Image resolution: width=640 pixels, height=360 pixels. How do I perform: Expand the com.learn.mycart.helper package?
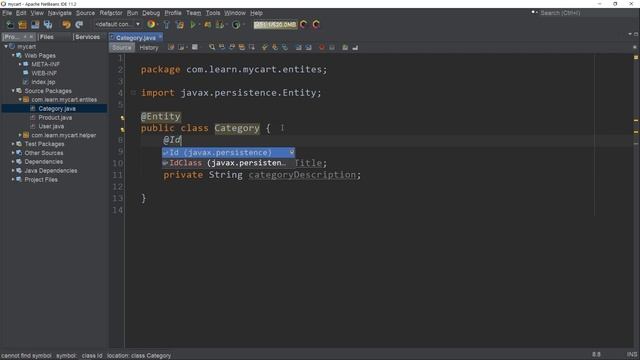[x=20, y=135]
